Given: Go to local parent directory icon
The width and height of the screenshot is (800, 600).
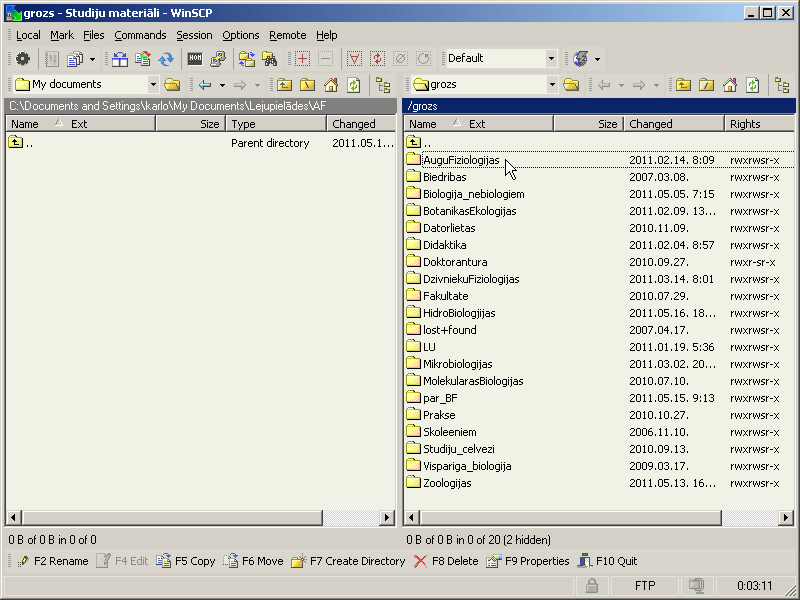Looking at the screenshot, I should pyautogui.click(x=284, y=85).
